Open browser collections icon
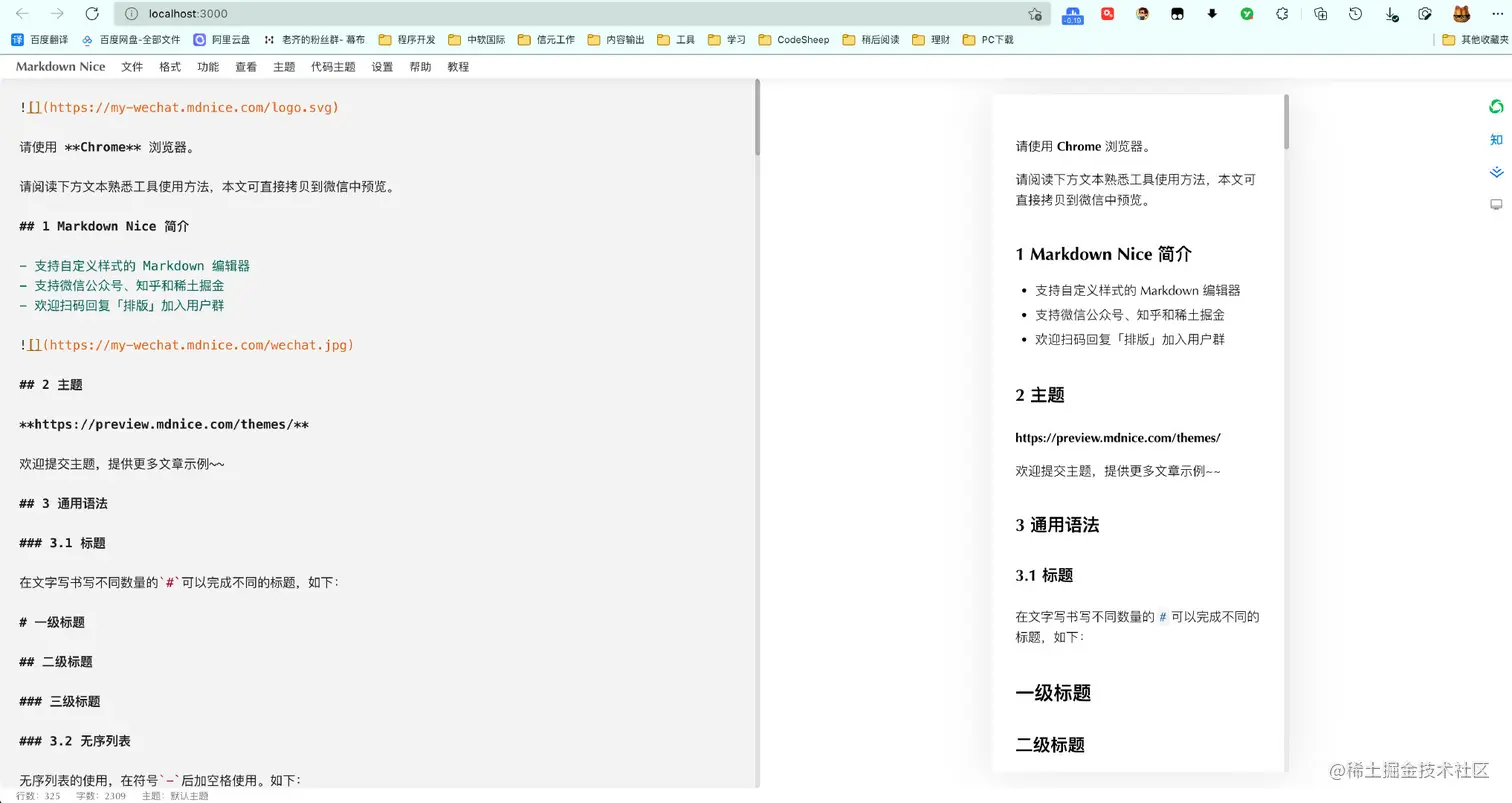This screenshot has width=1512, height=803. (1321, 14)
